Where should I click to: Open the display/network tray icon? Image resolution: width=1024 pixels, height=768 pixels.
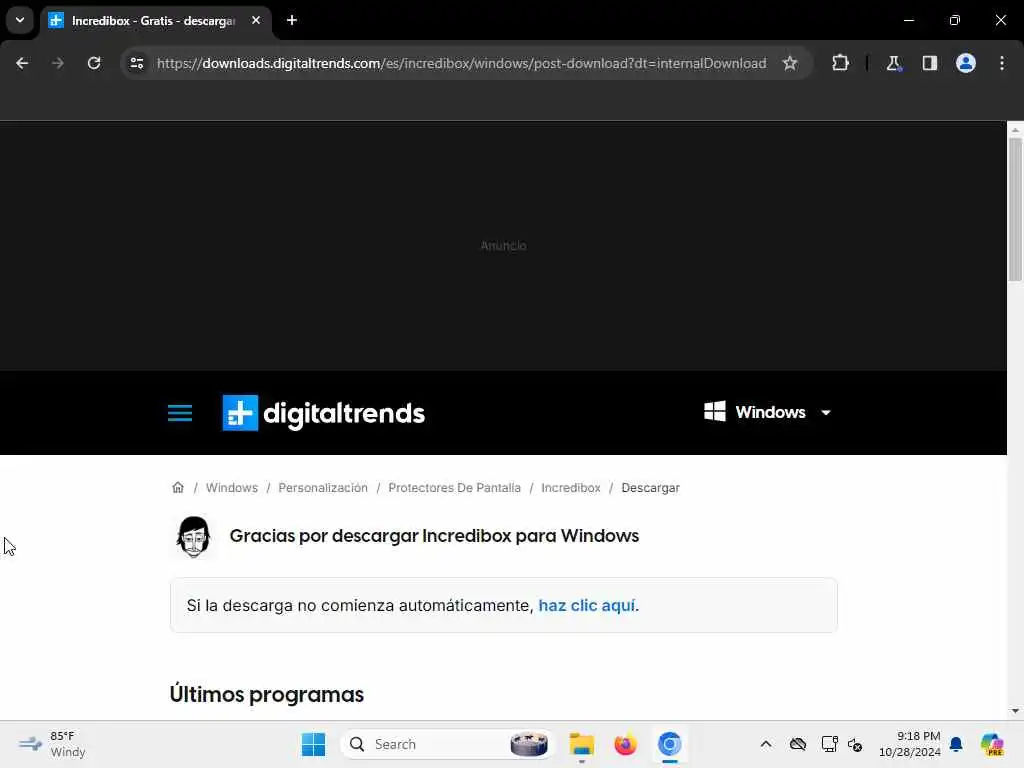pyautogui.click(x=829, y=744)
